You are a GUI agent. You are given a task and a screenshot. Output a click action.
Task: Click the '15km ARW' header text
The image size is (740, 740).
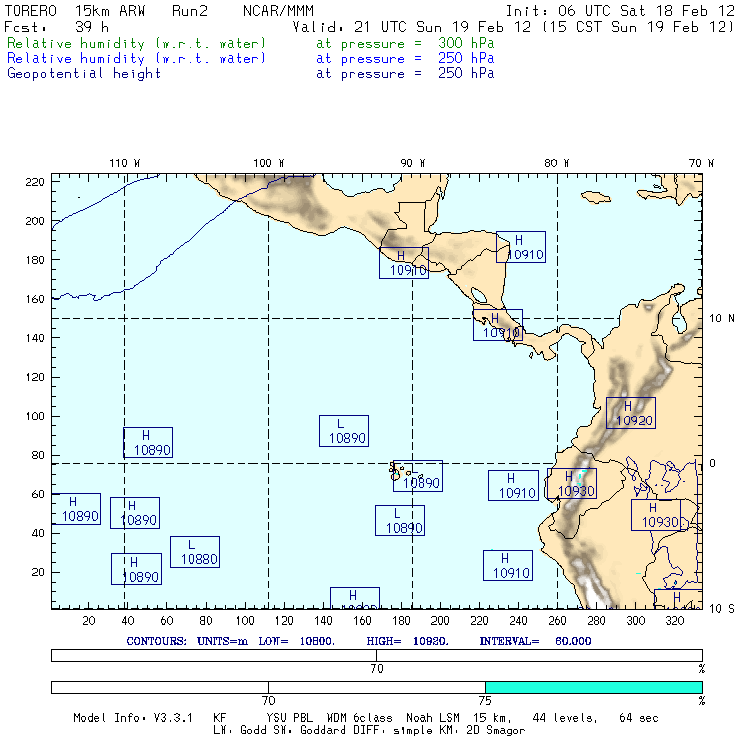tap(109, 11)
